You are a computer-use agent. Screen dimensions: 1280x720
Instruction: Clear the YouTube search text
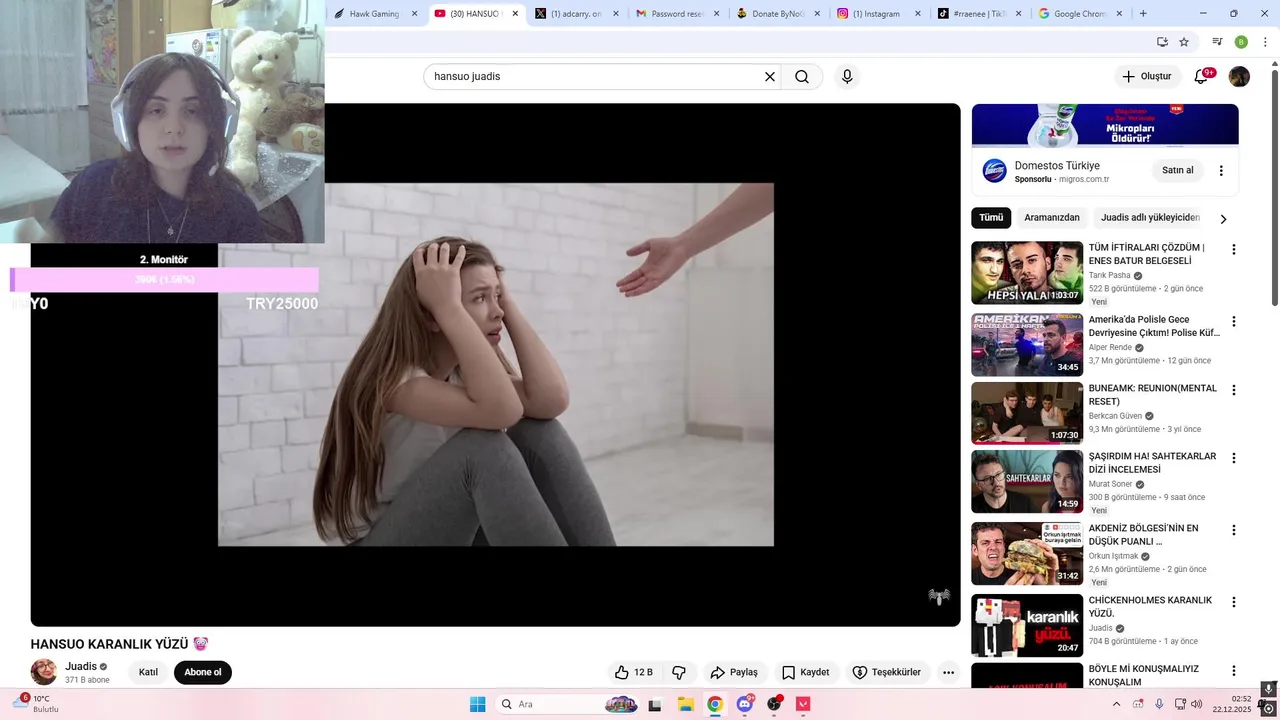tap(770, 77)
